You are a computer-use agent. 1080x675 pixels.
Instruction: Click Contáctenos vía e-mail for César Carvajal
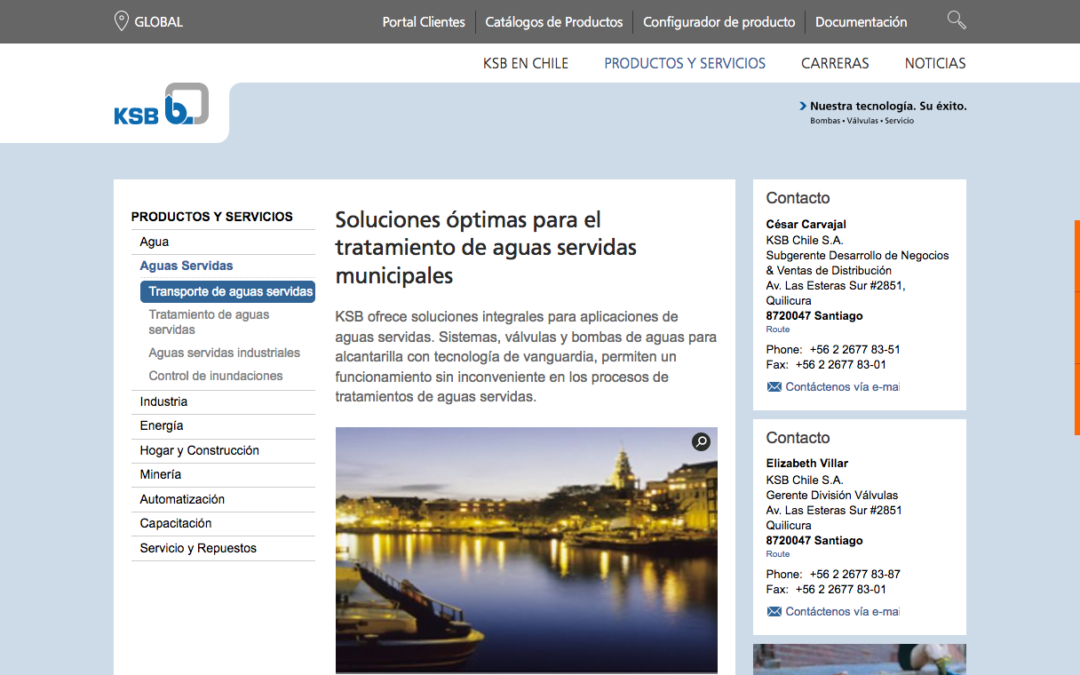coord(842,387)
